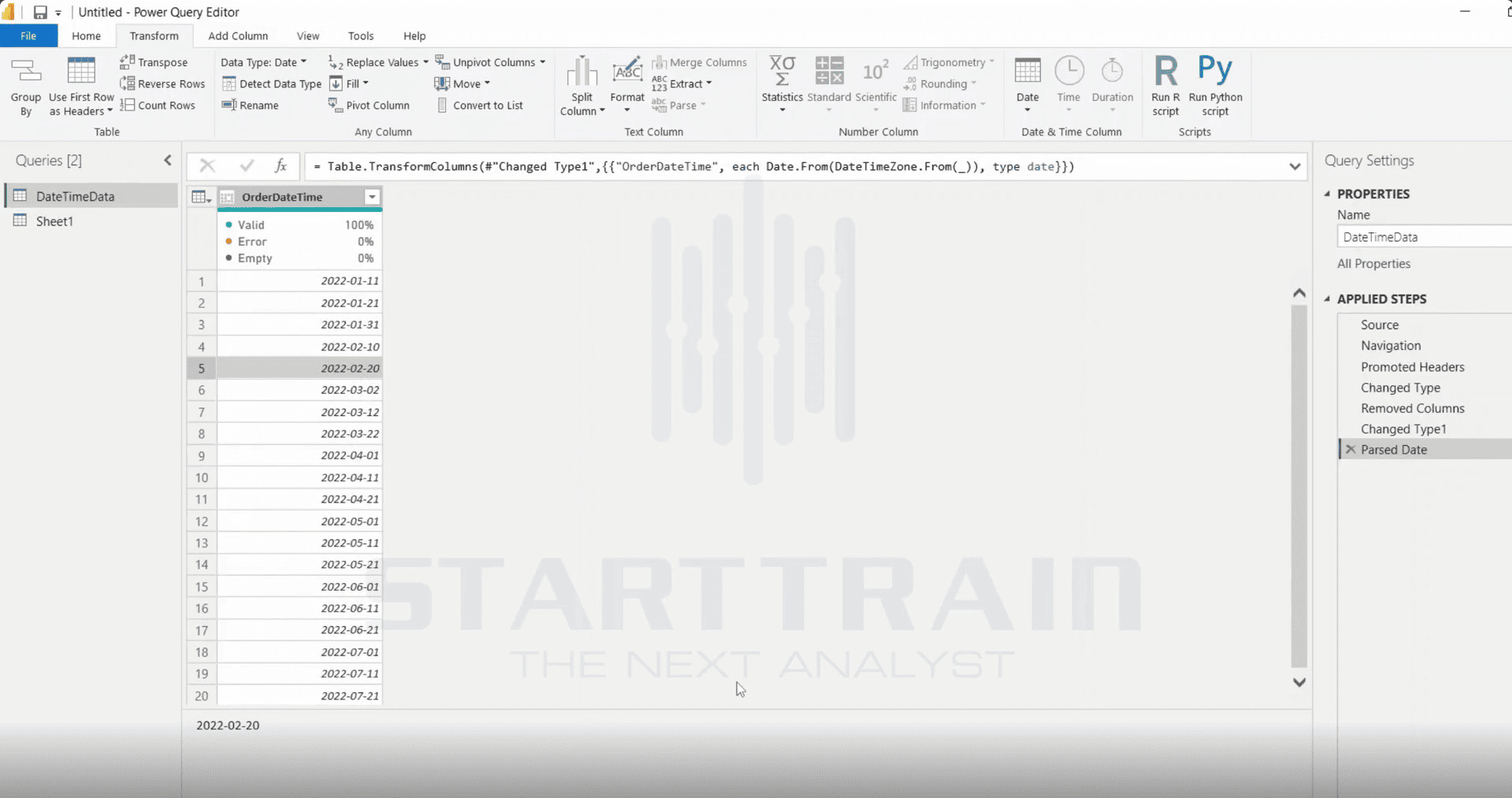
Task: Switch to the View tab
Action: pyautogui.click(x=308, y=36)
